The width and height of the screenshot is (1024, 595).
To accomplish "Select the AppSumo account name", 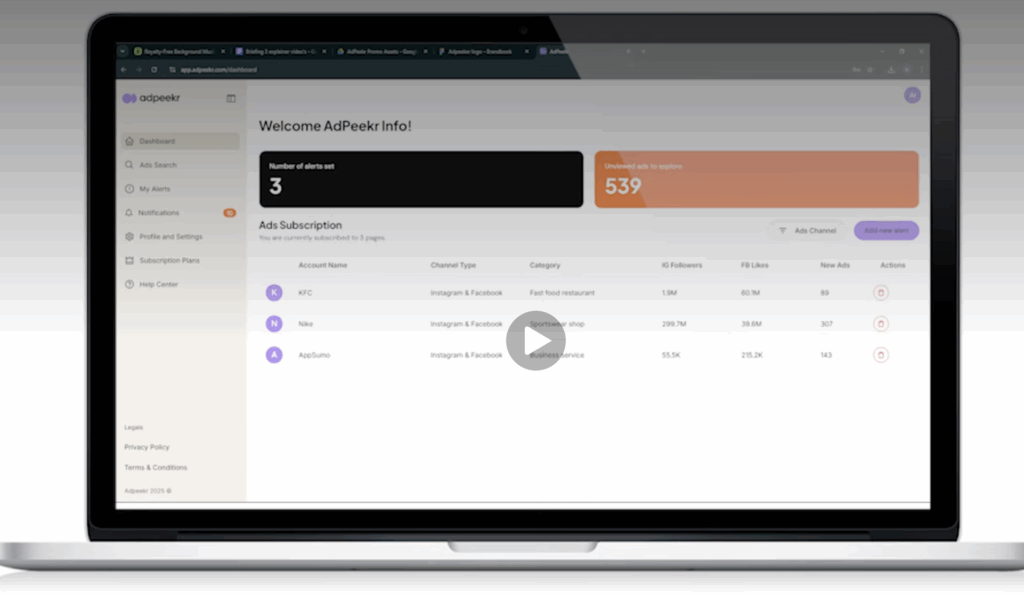I will coord(314,355).
